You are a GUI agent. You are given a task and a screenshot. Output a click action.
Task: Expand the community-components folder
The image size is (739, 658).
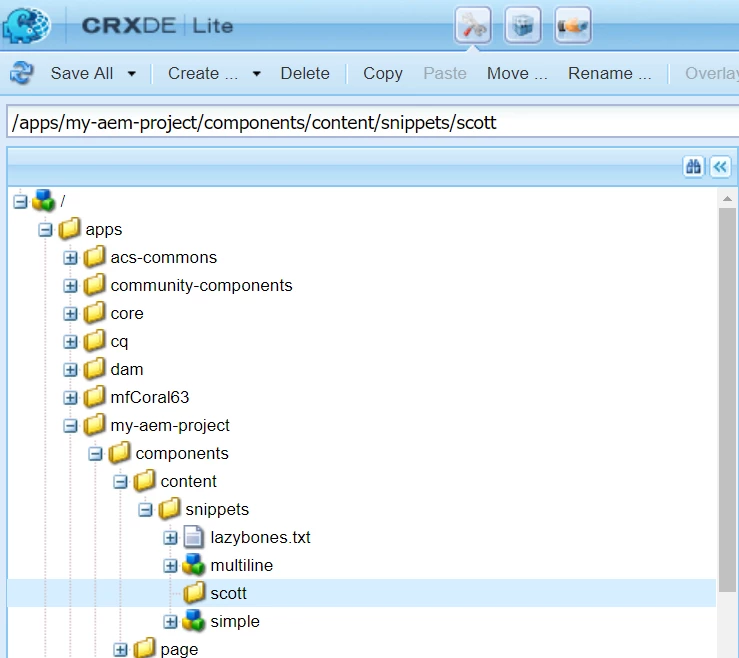click(x=70, y=286)
